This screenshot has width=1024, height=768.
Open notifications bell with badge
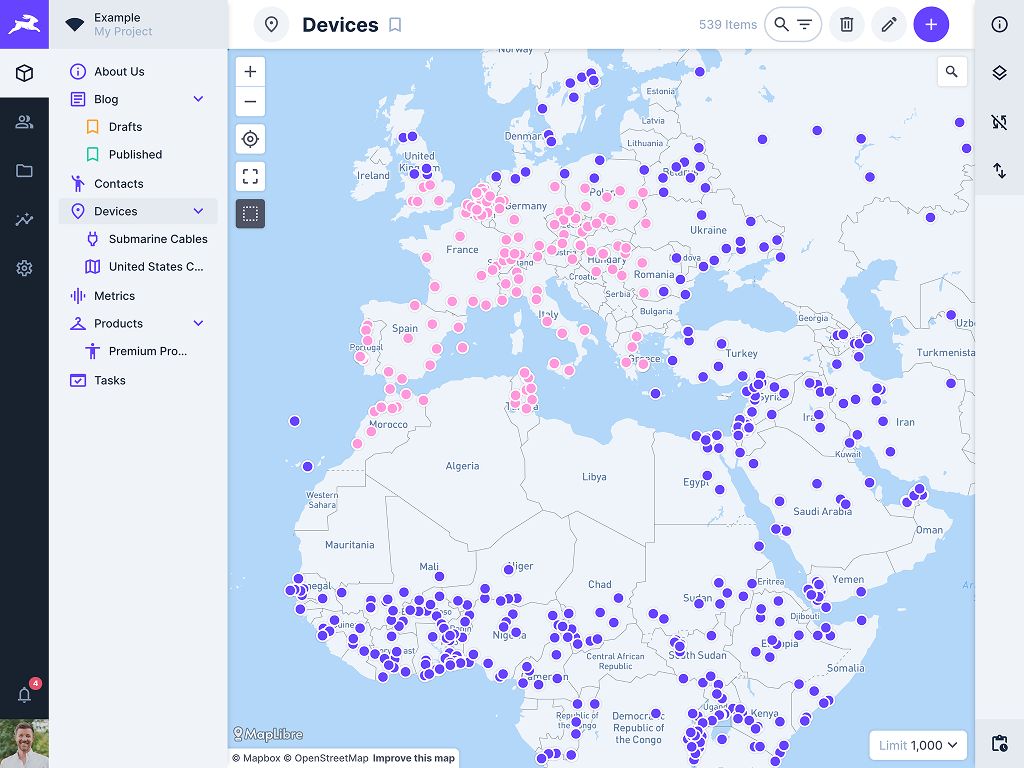click(25, 694)
